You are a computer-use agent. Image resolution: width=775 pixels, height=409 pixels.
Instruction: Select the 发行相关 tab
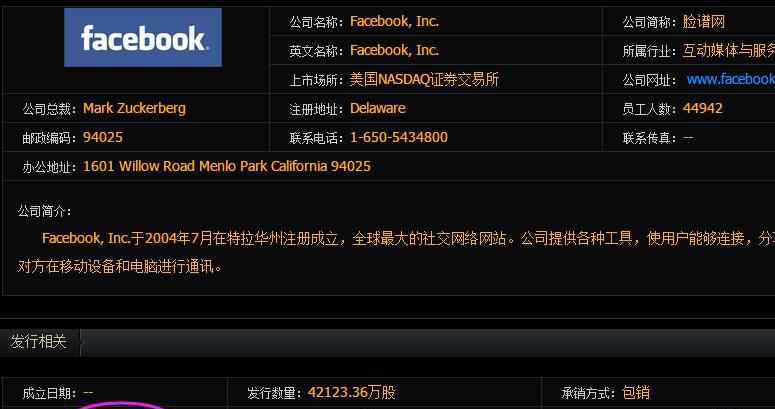point(39,342)
